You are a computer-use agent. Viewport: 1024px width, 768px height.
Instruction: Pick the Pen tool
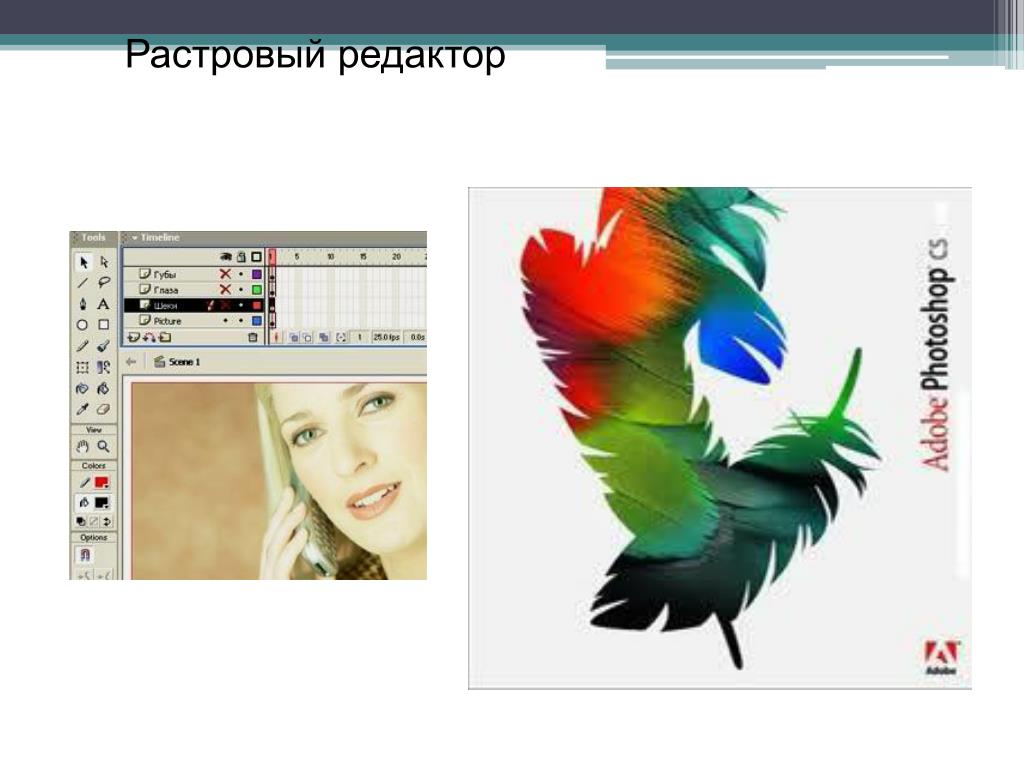[83, 304]
